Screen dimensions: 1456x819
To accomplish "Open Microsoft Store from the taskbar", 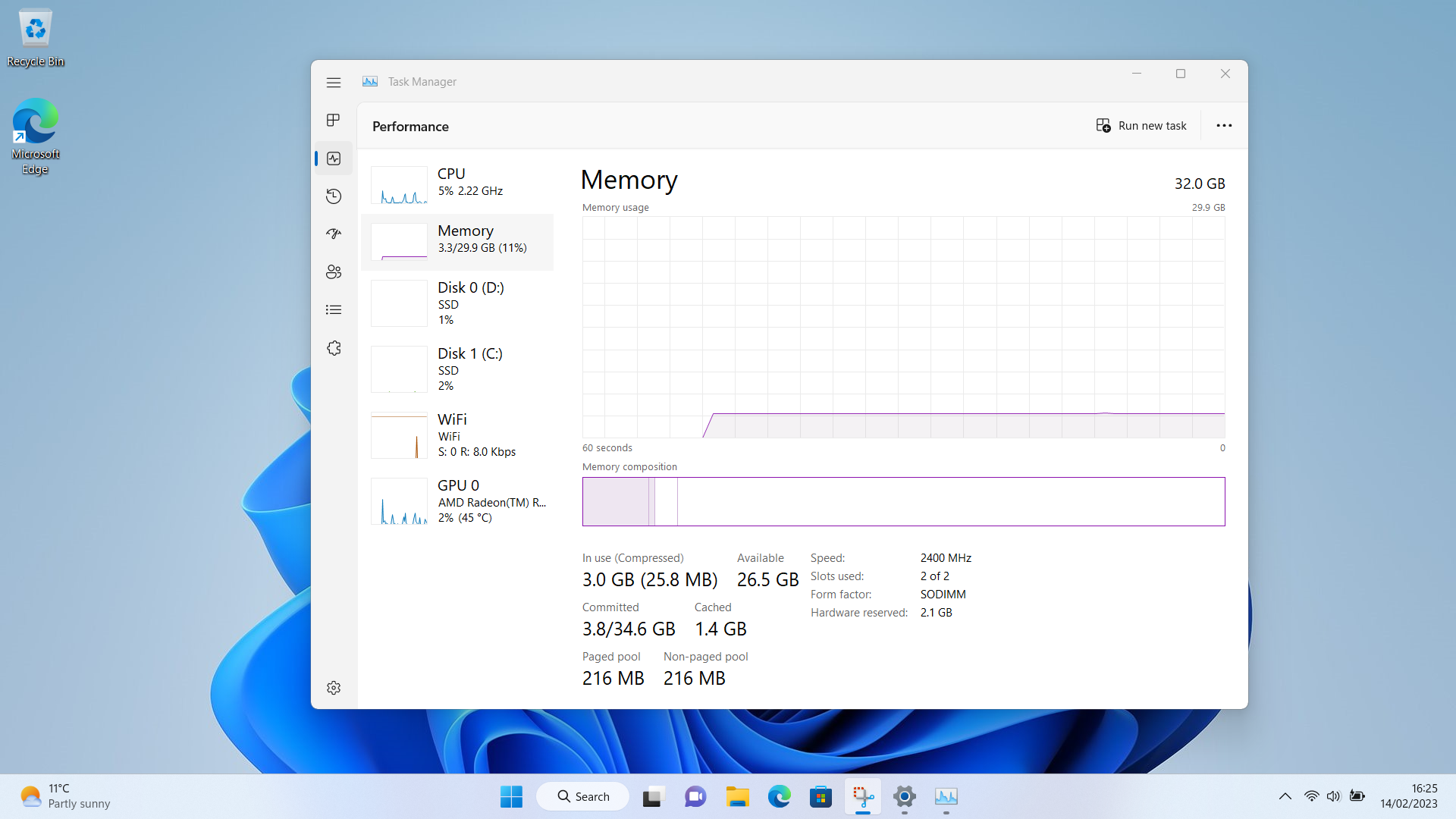I will [x=821, y=797].
